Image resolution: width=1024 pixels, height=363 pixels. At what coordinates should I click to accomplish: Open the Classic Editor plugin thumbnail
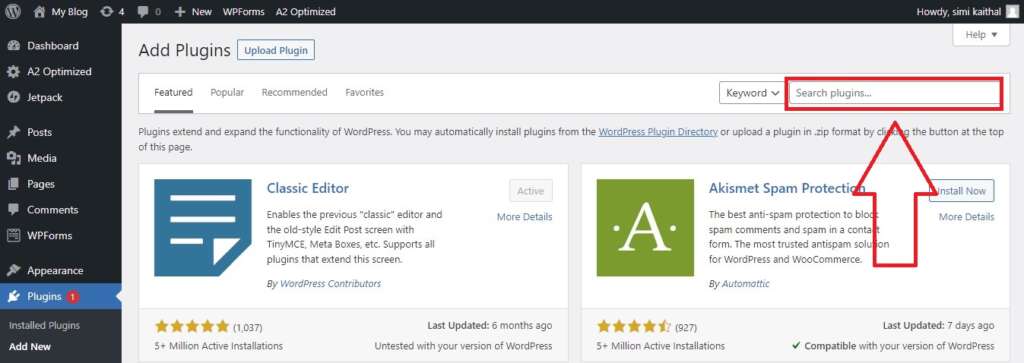click(x=202, y=228)
